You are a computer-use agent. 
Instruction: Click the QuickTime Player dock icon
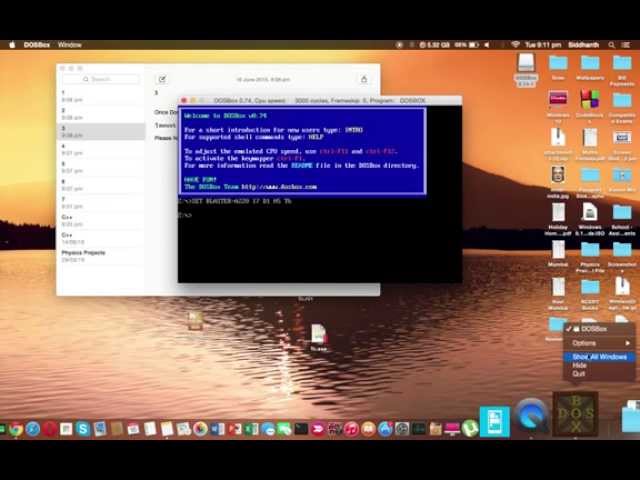pyautogui.click(x=531, y=416)
